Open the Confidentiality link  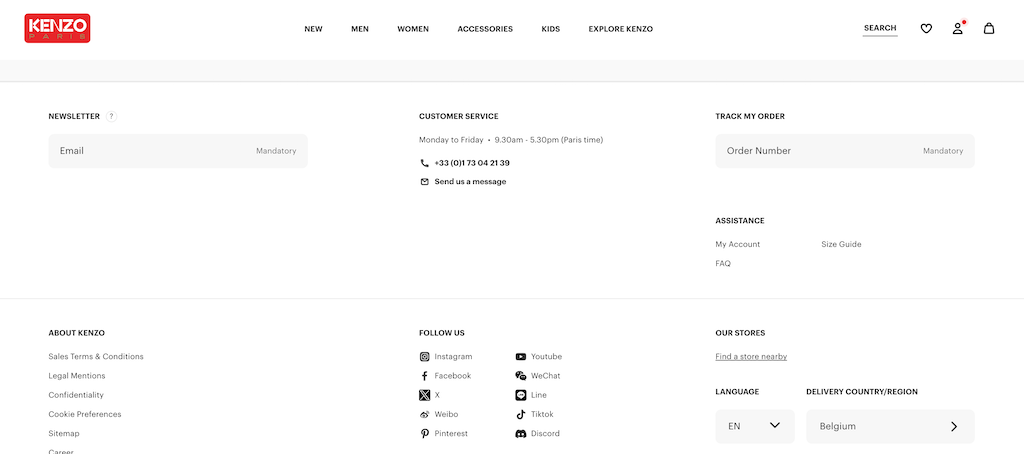(76, 395)
